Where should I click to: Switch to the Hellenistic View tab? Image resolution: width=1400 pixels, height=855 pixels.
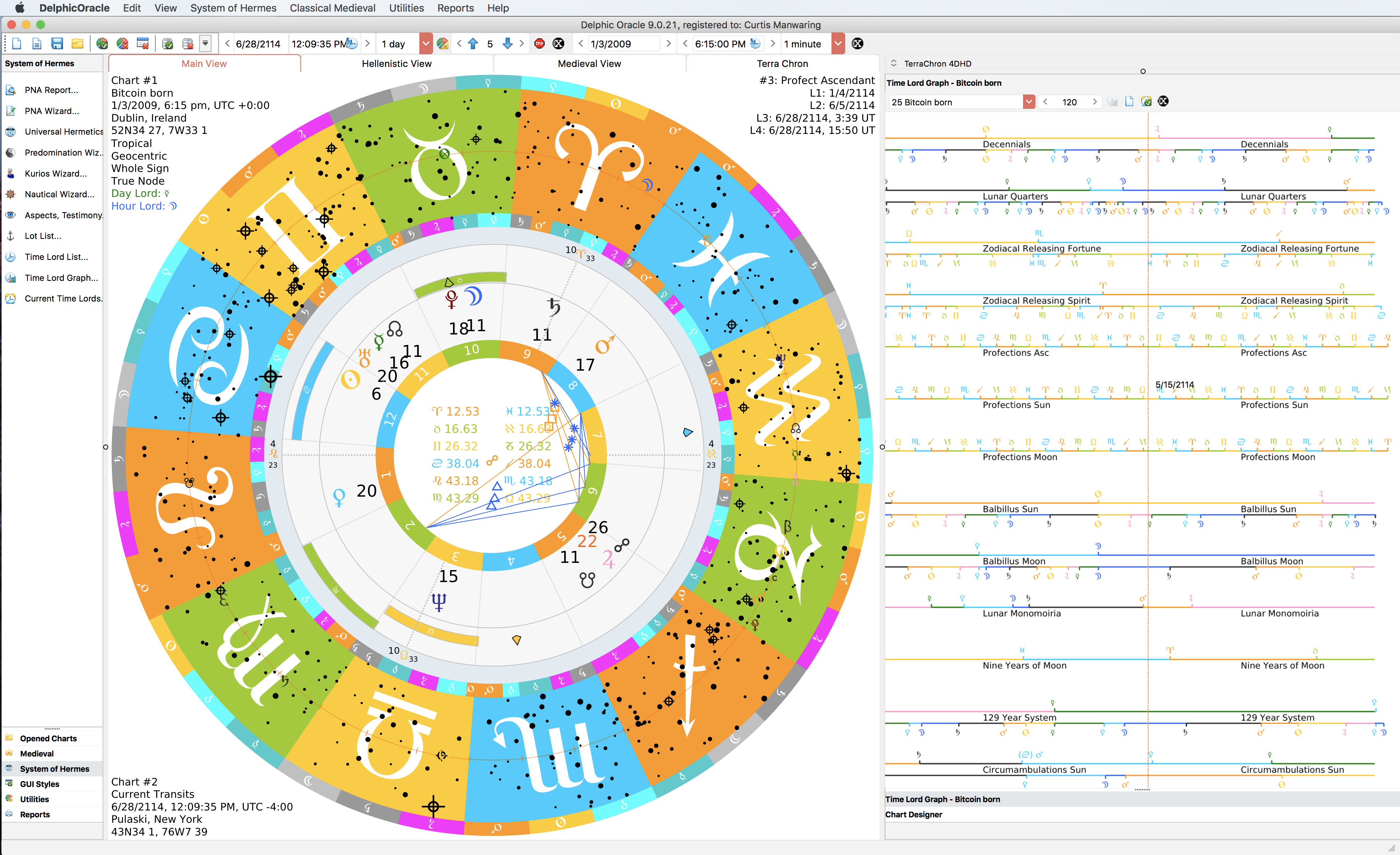(397, 64)
